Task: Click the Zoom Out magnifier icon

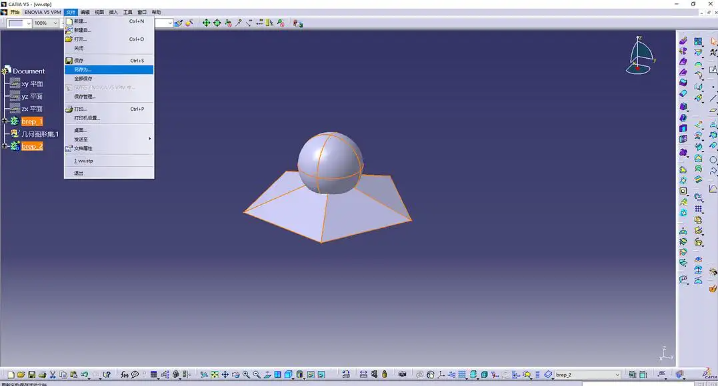Action: (x=256, y=375)
